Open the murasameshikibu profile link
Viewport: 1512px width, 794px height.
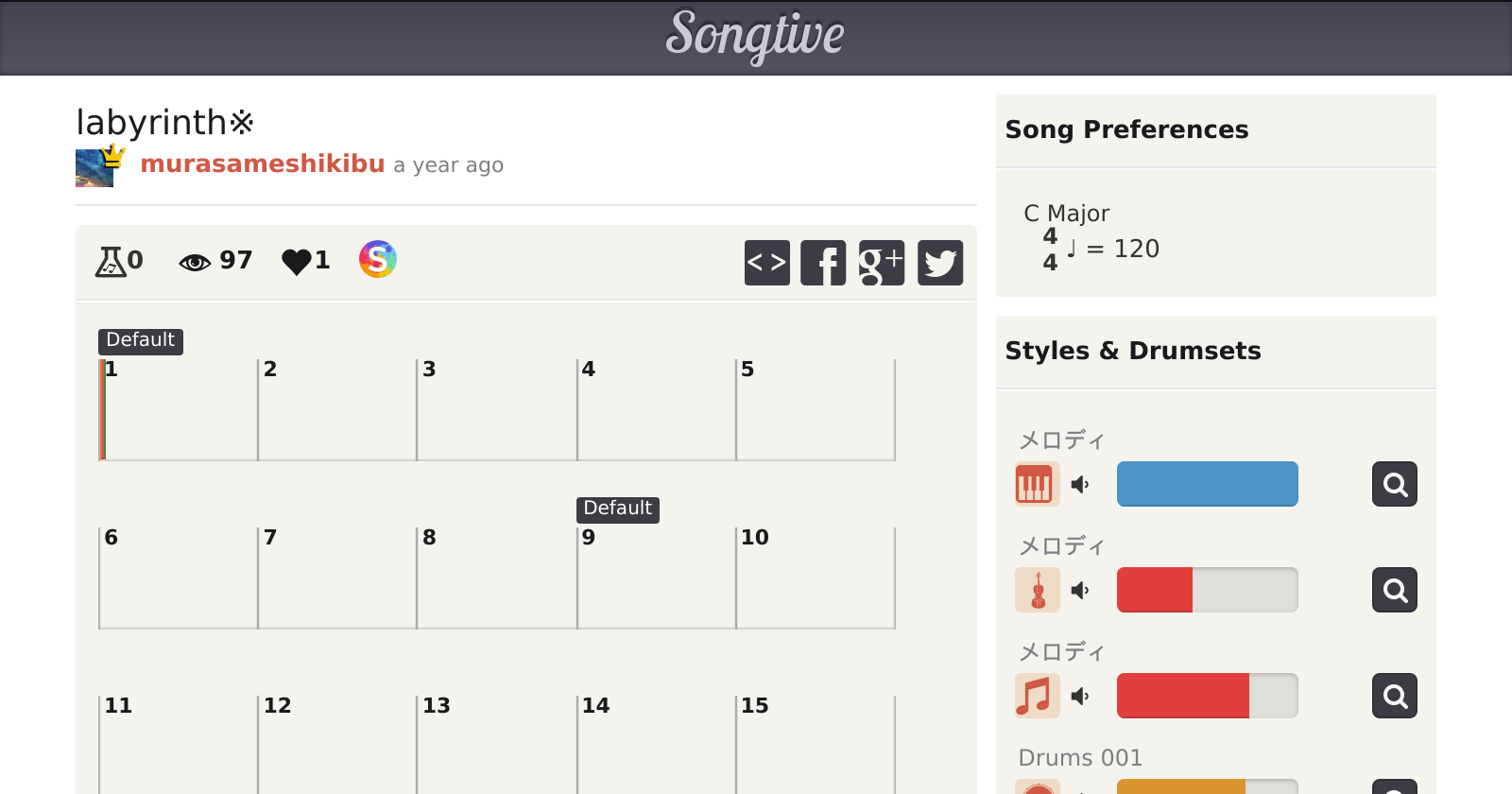point(262,164)
